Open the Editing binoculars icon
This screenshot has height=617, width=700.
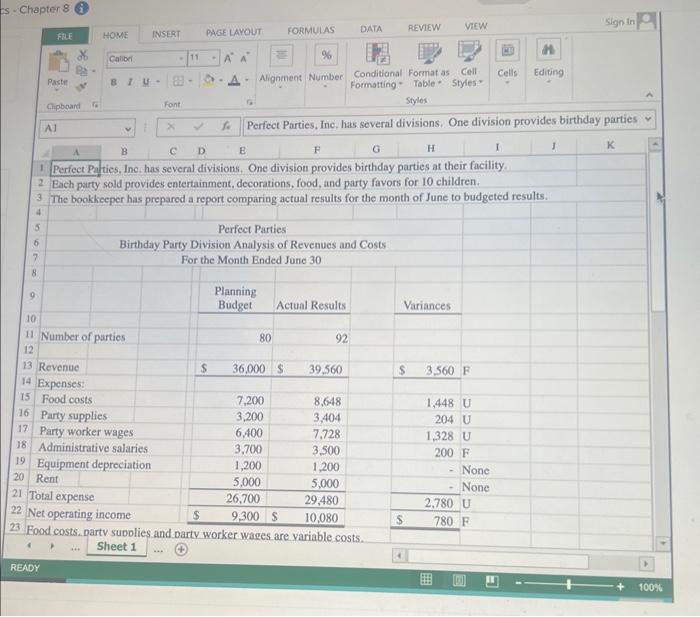pyautogui.click(x=548, y=50)
